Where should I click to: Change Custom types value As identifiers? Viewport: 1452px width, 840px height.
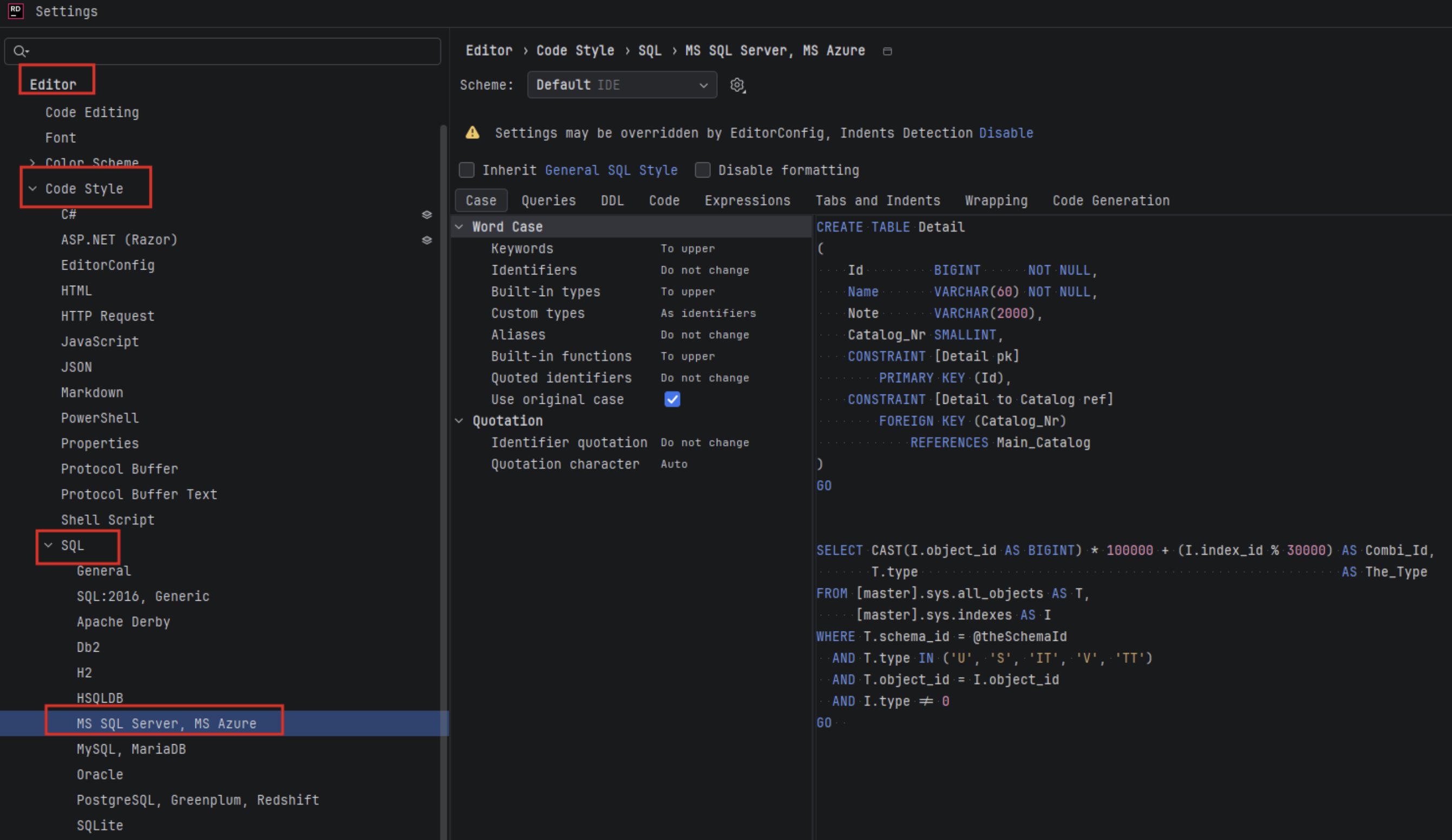pyautogui.click(x=708, y=313)
